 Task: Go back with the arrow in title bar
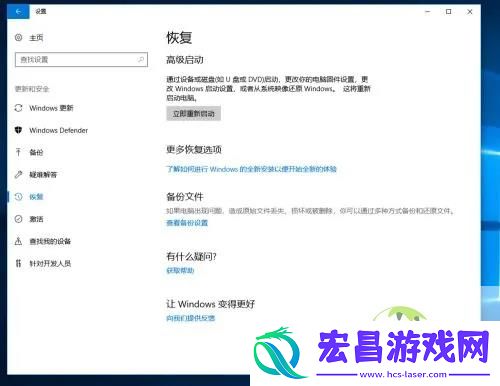[x=18, y=12]
